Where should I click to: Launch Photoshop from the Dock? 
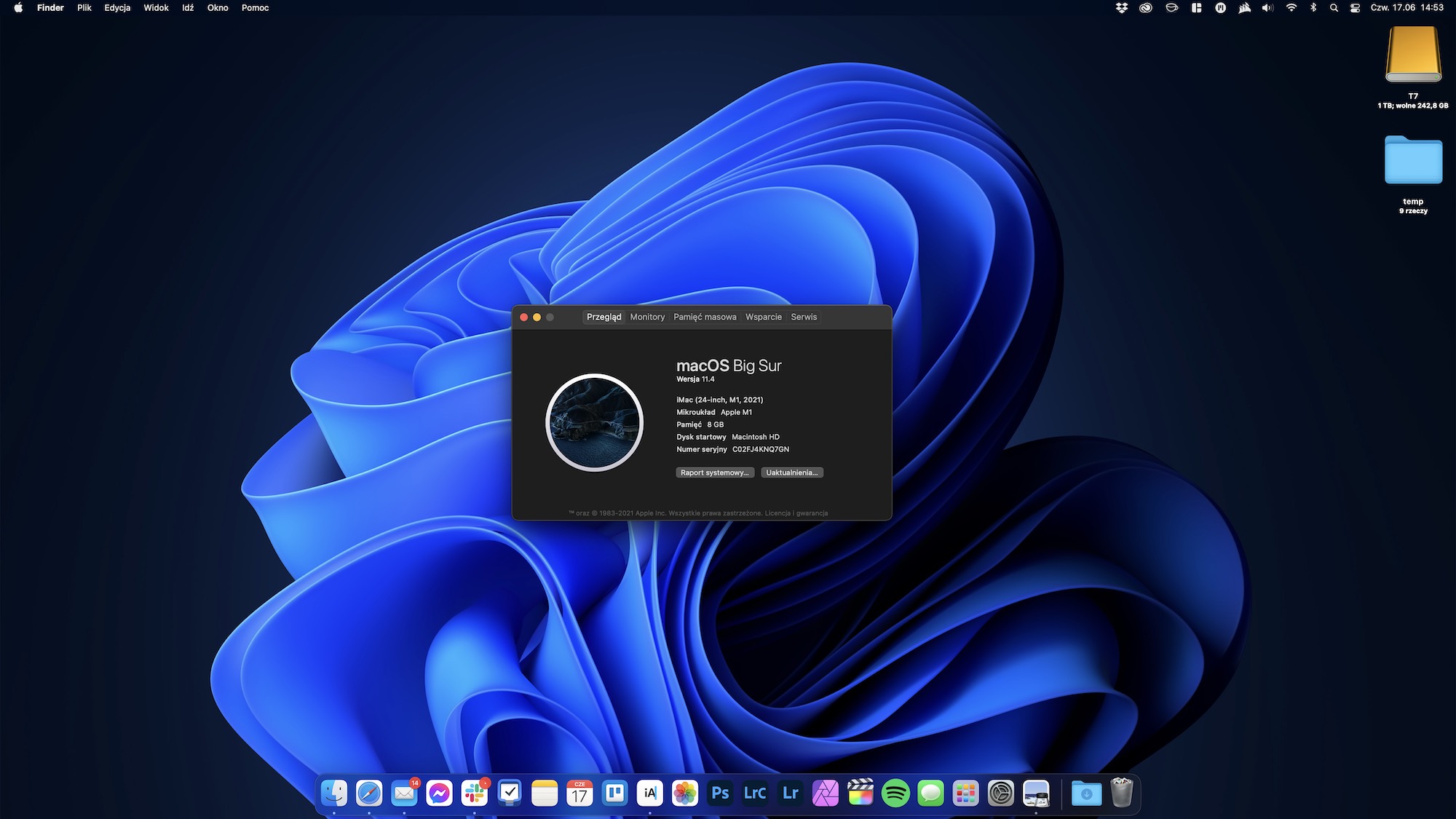click(x=720, y=793)
